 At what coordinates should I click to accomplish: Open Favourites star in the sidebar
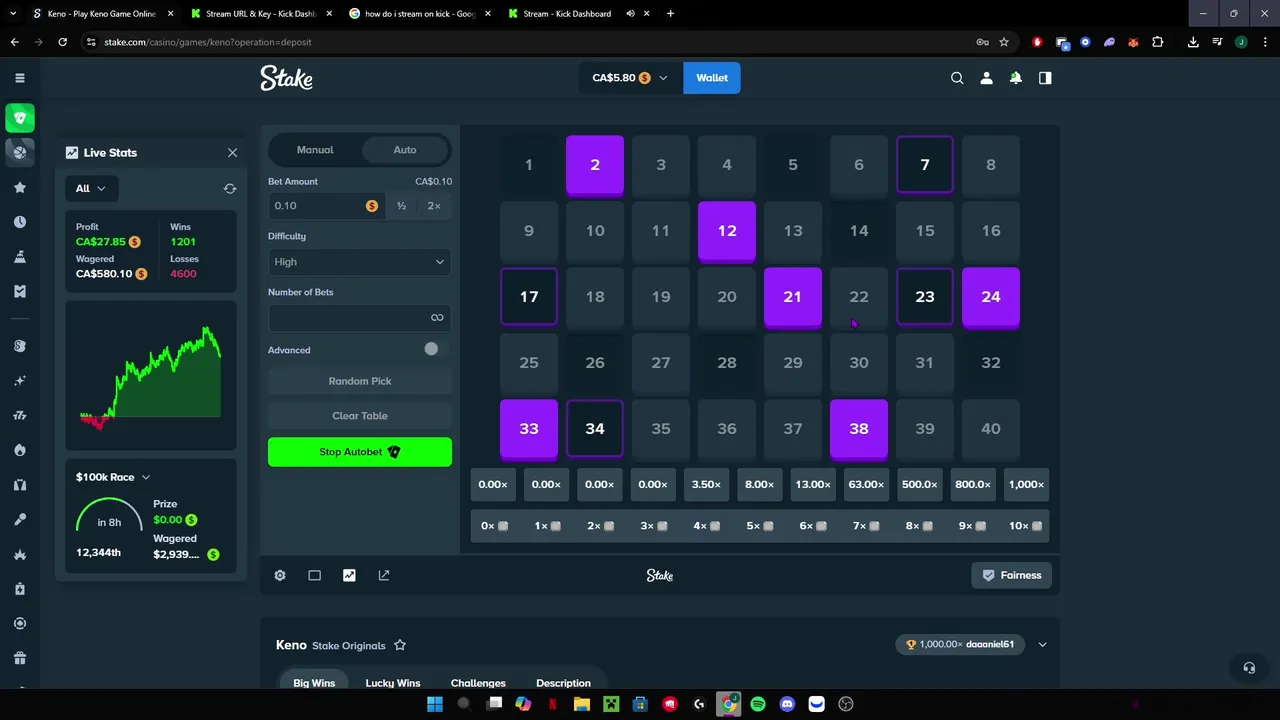19,187
